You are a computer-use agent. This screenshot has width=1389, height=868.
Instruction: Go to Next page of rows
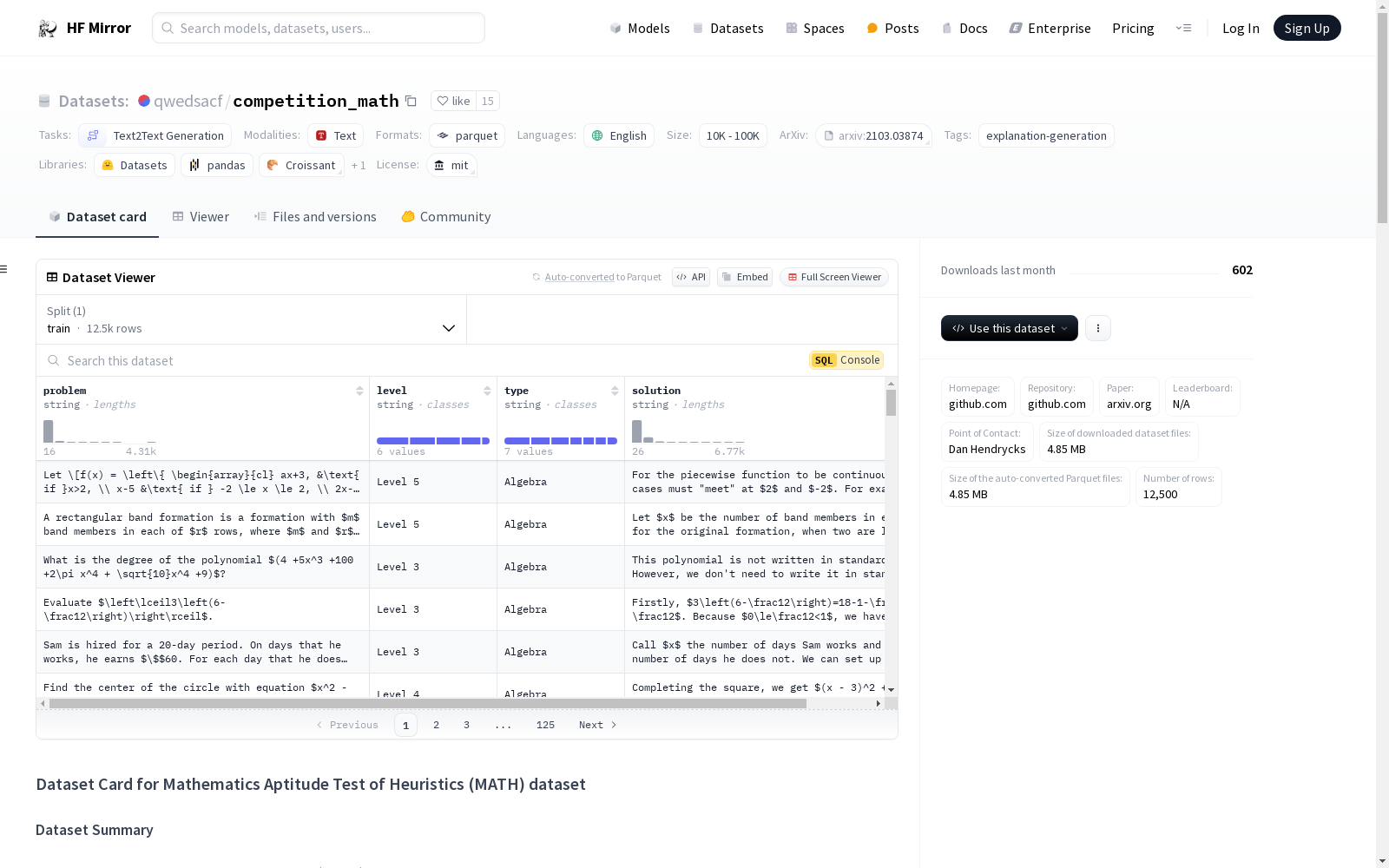coord(597,725)
